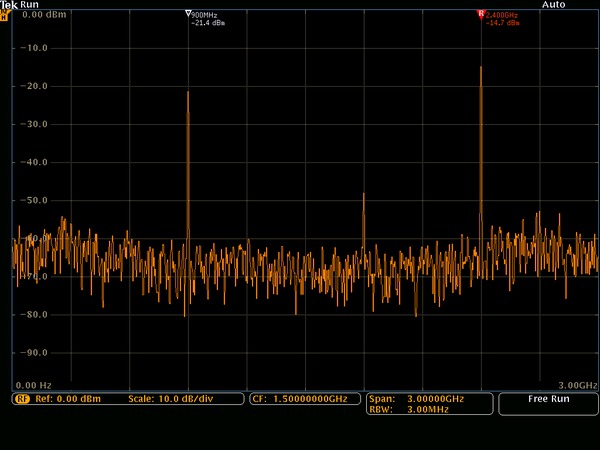Click the peak of the 2.4GHz spectral spike
This screenshot has width=600, height=450.
[481, 67]
